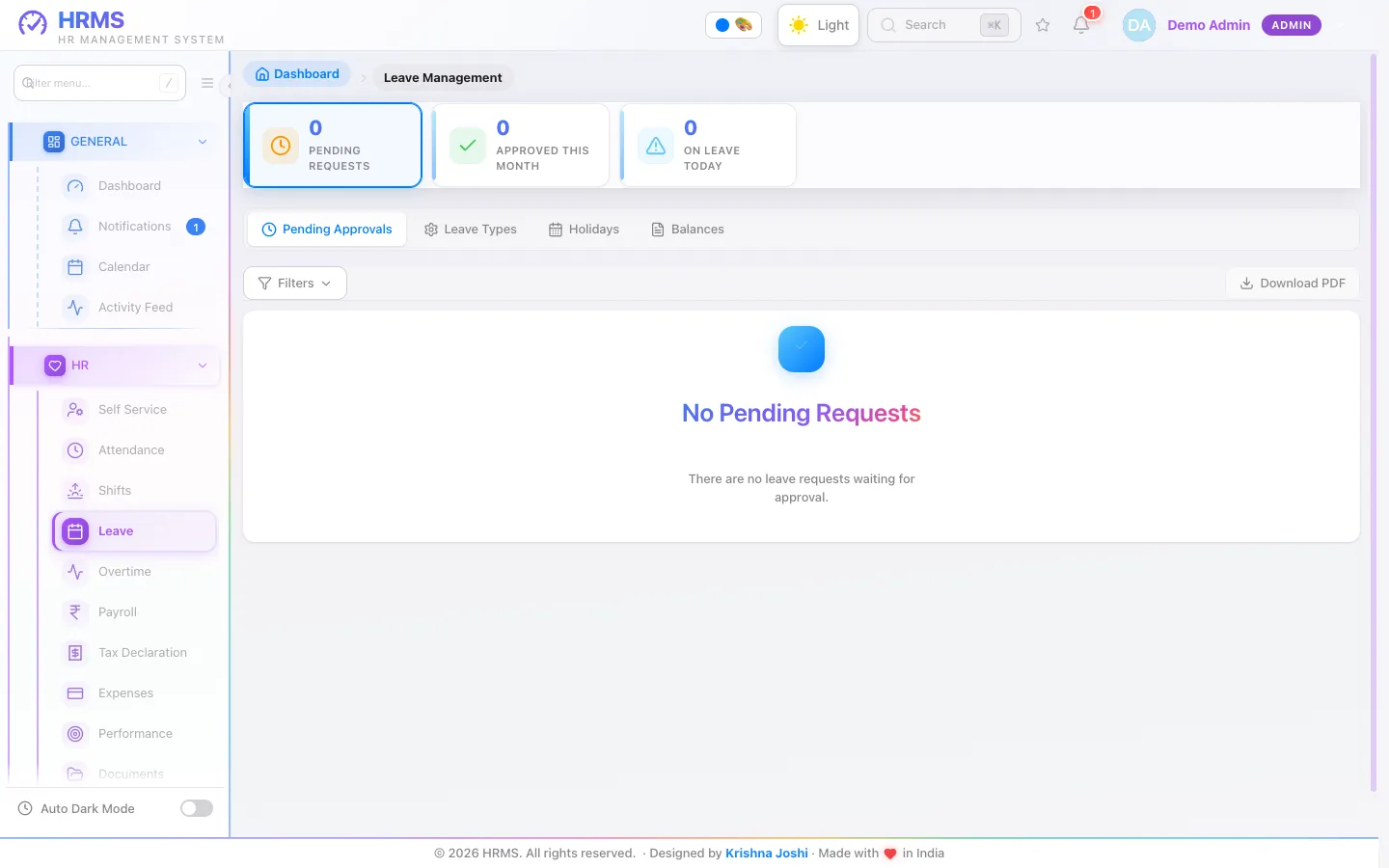Select the Leave item in sidebar
This screenshot has width=1389, height=868.
click(x=134, y=531)
